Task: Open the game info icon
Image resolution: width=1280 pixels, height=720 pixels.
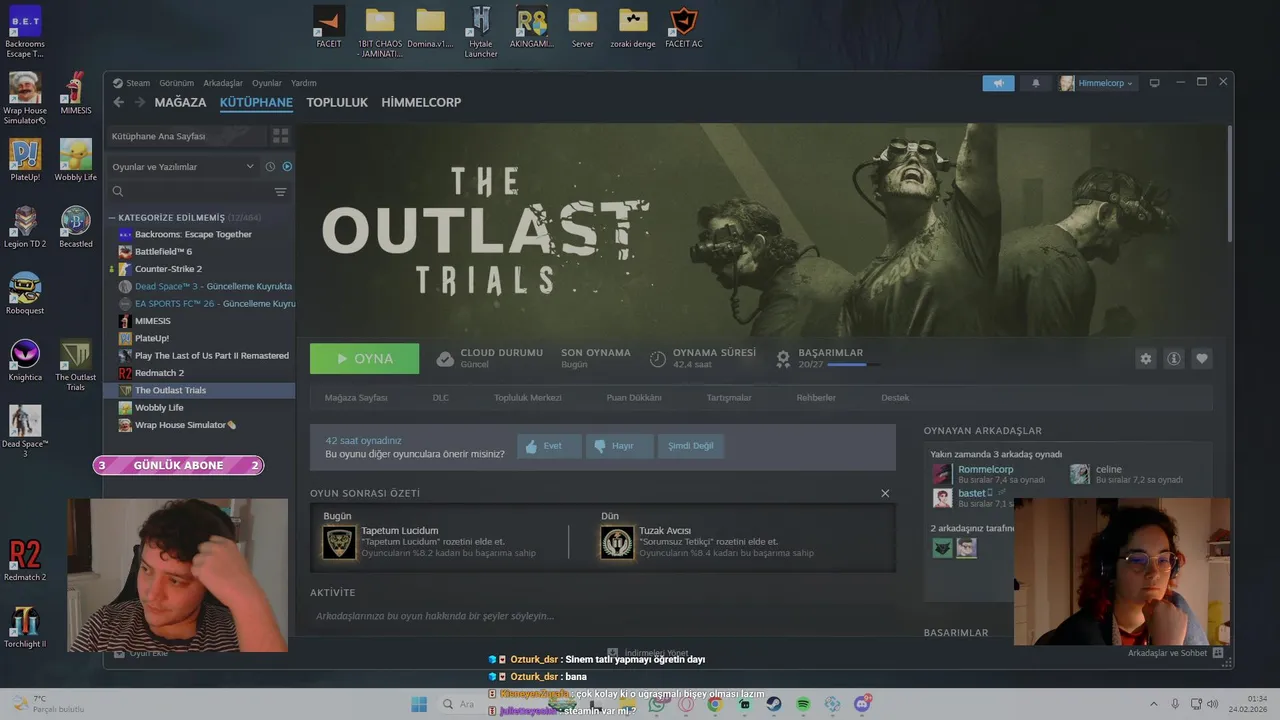Action: [x=1174, y=359]
